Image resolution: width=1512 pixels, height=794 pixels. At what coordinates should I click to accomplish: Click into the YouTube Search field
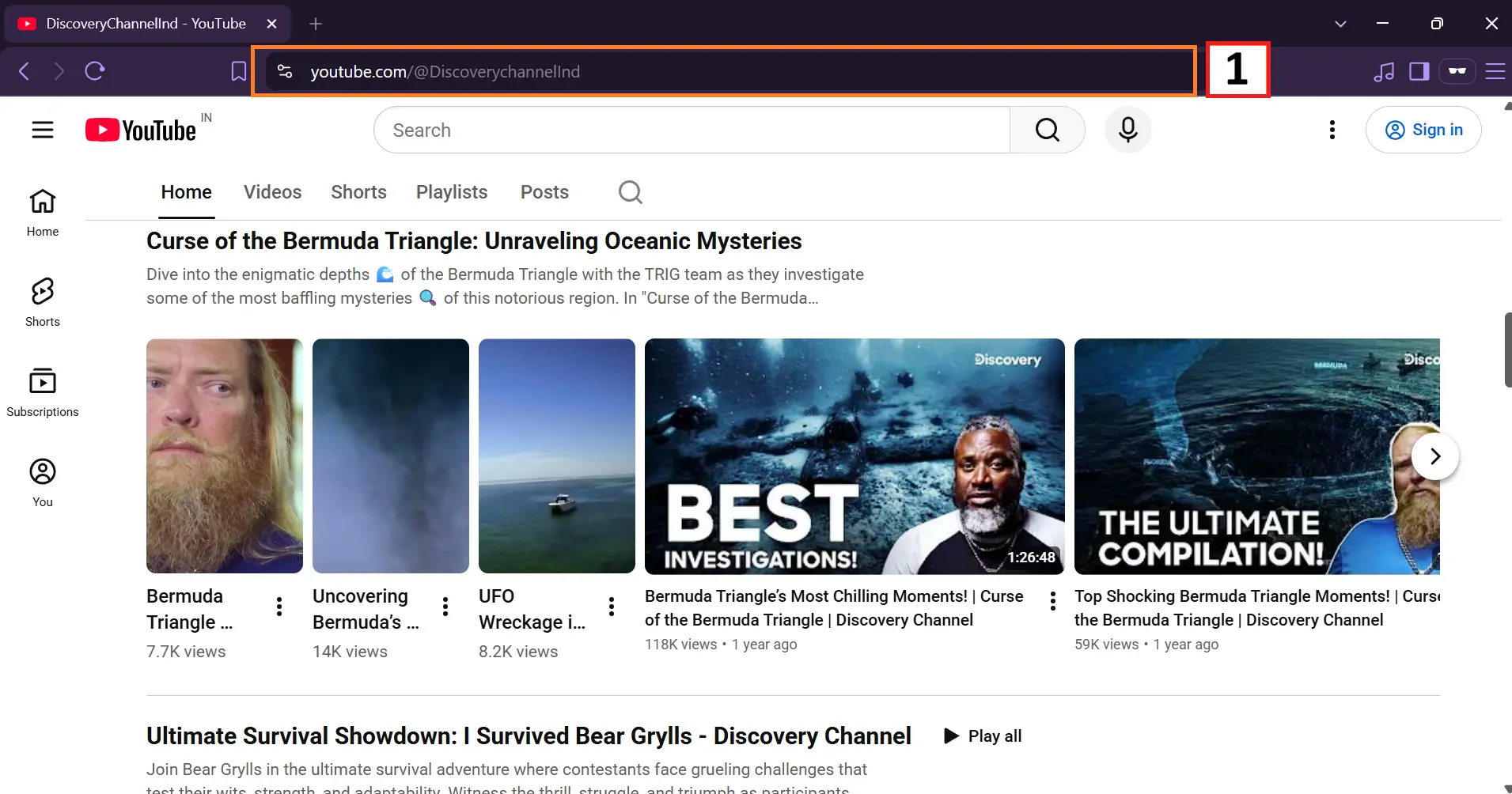[x=692, y=130]
